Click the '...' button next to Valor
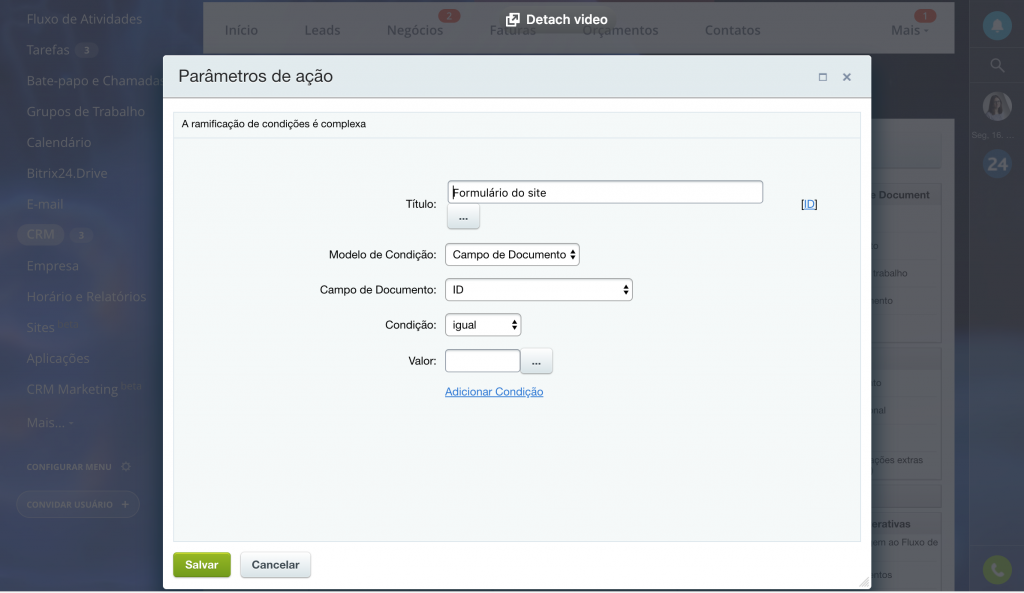Image resolution: width=1024 pixels, height=593 pixels. point(536,361)
